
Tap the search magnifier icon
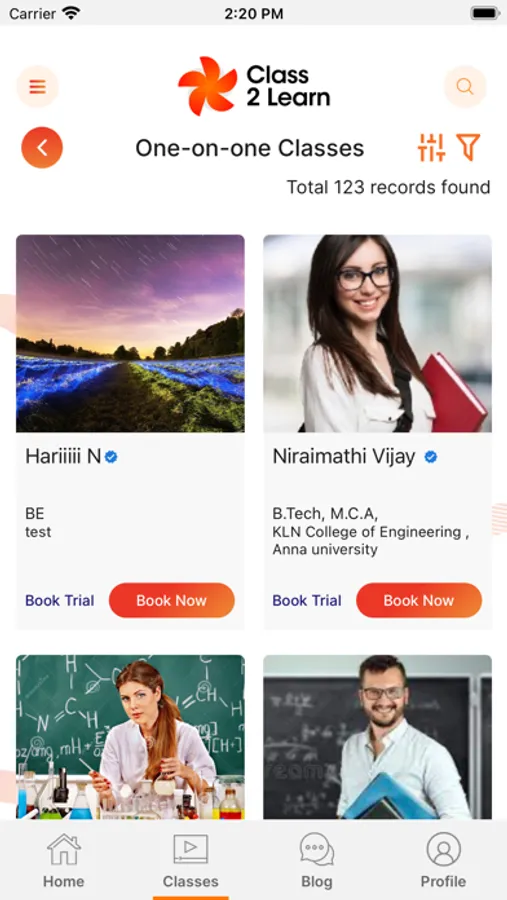click(465, 87)
